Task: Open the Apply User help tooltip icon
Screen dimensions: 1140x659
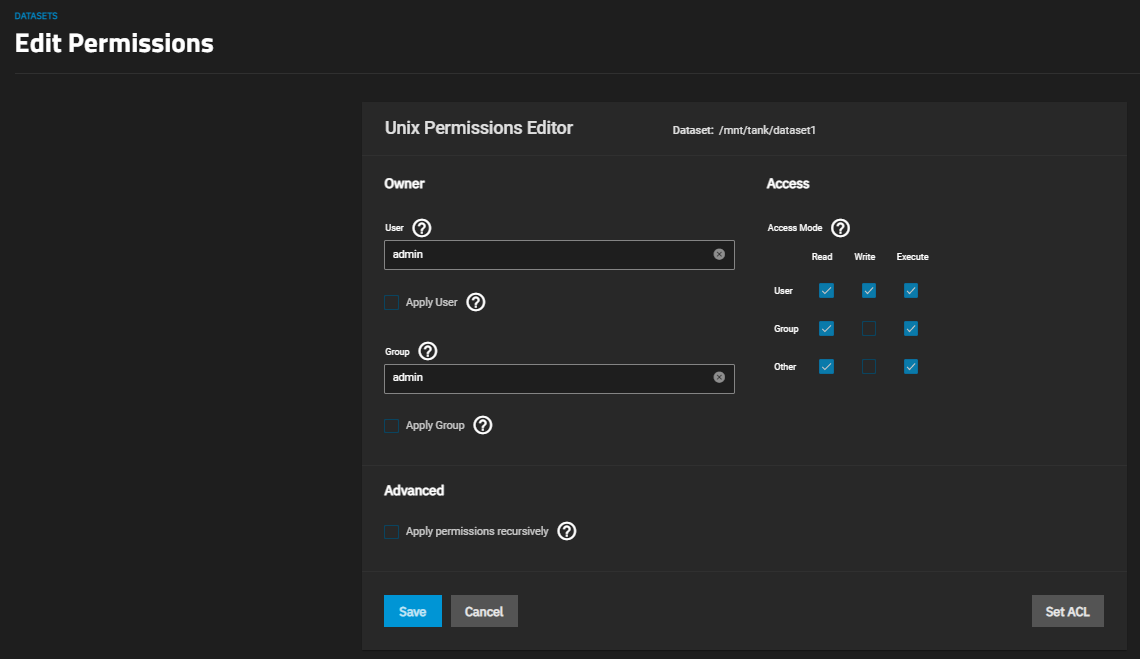Action: click(x=476, y=302)
